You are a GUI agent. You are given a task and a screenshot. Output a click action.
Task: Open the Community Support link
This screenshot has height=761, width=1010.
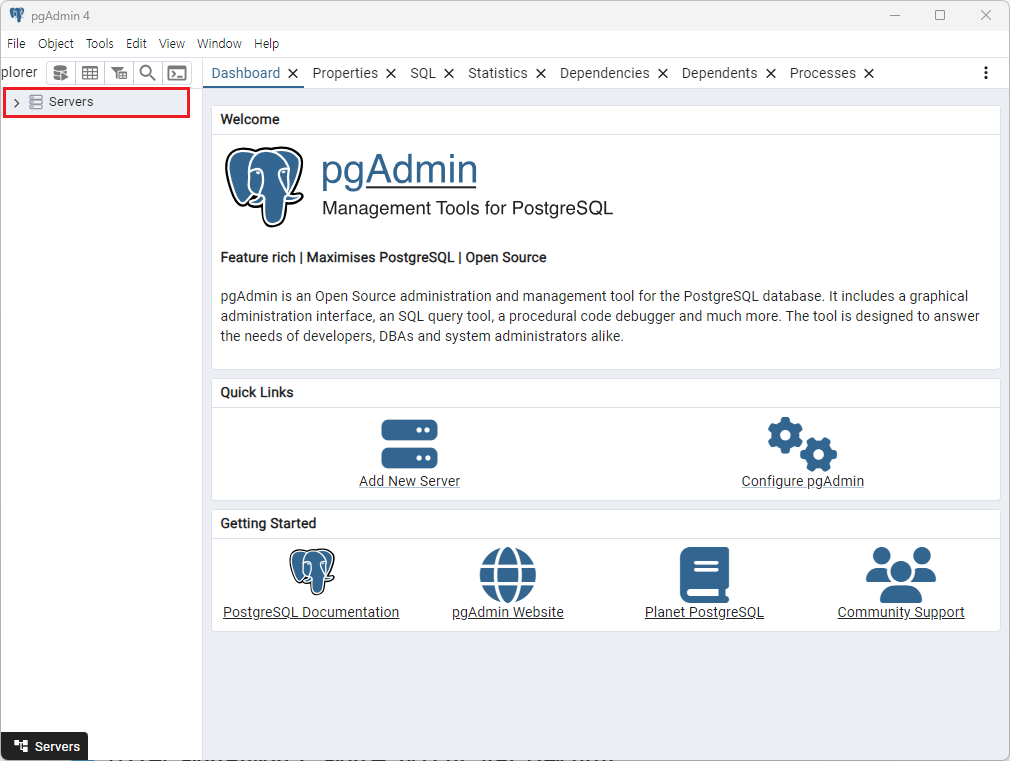point(900,612)
